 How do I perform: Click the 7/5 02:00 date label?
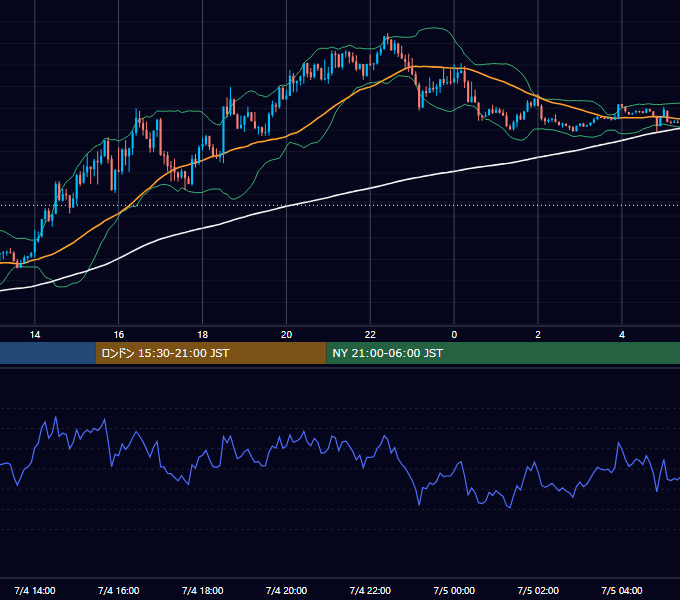pyautogui.click(x=538, y=590)
